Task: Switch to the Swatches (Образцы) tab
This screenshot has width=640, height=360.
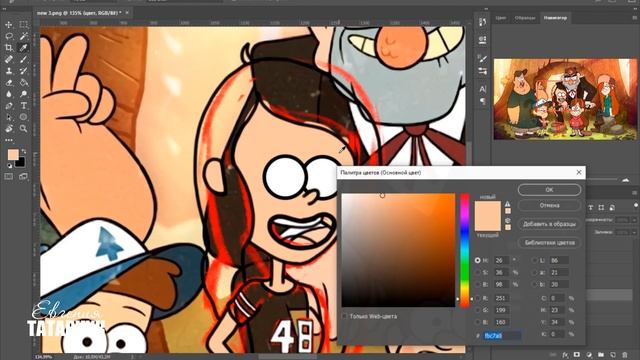Action: click(x=524, y=18)
